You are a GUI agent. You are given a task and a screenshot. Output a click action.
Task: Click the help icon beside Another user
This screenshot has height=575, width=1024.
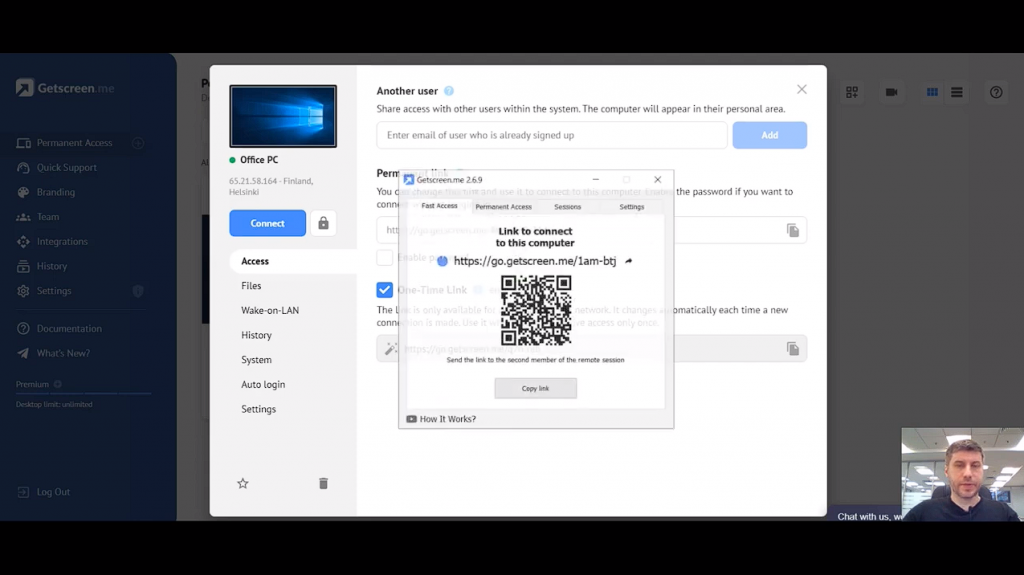[x=449, y=91]
